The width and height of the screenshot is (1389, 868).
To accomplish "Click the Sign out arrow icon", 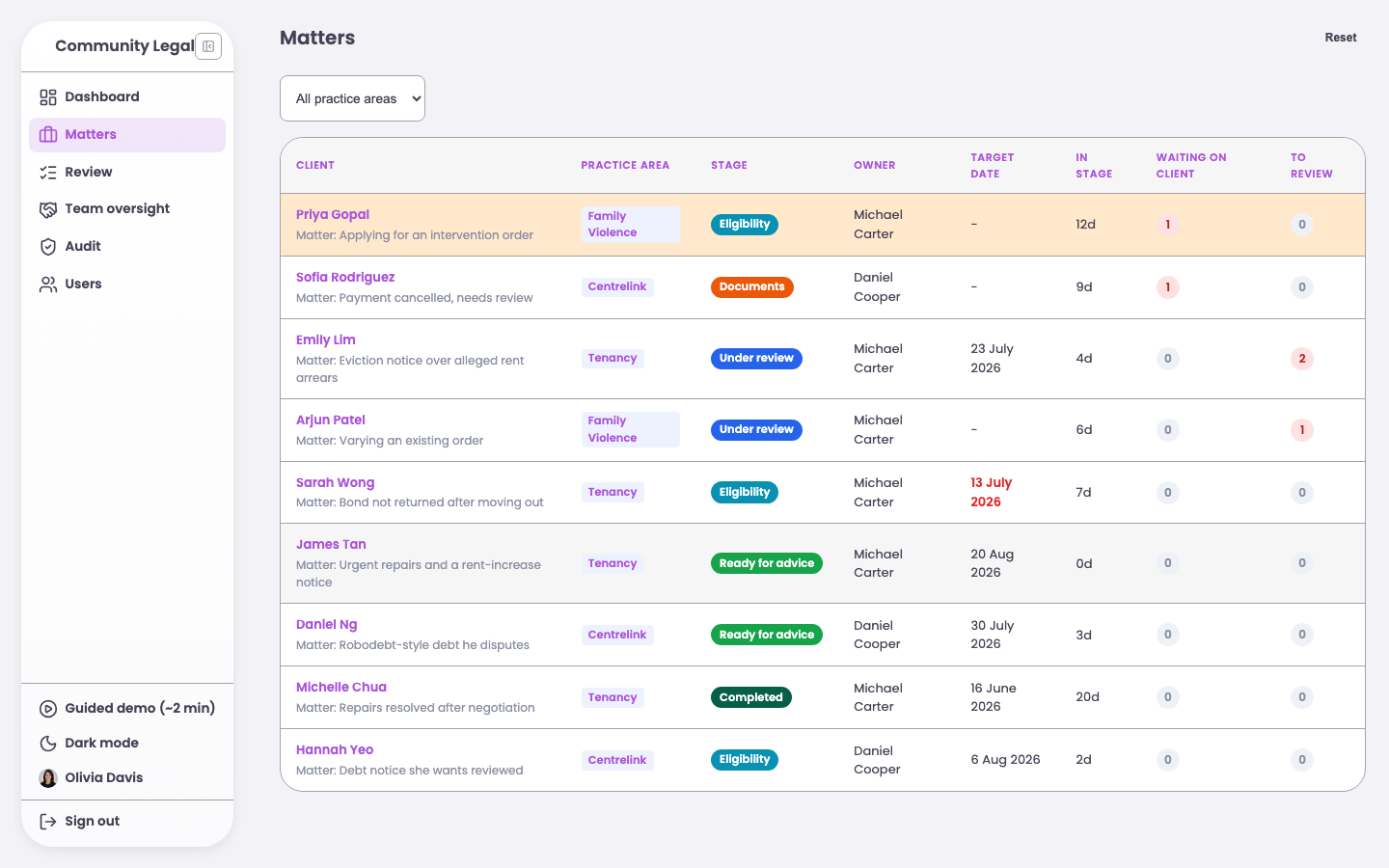I will pyautogui.click(x=48, y=822).
